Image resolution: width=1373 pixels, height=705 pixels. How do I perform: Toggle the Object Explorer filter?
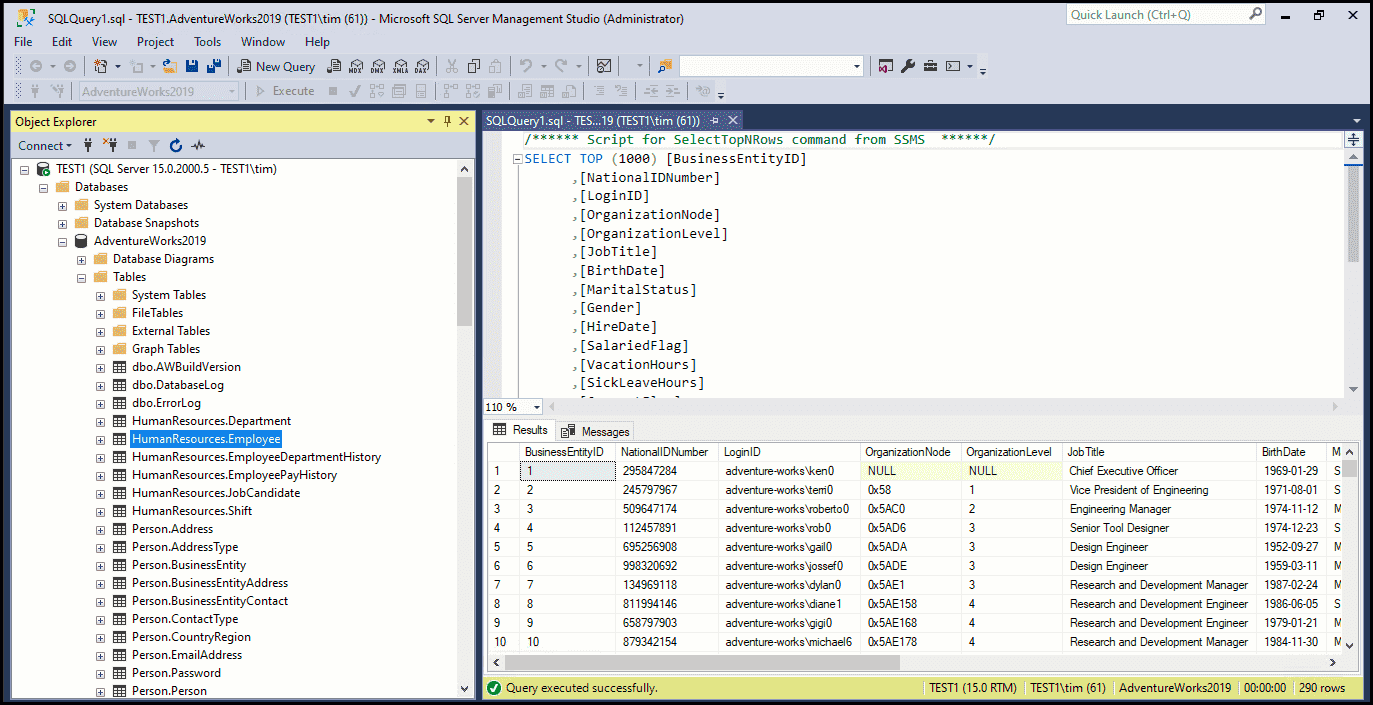154,146
